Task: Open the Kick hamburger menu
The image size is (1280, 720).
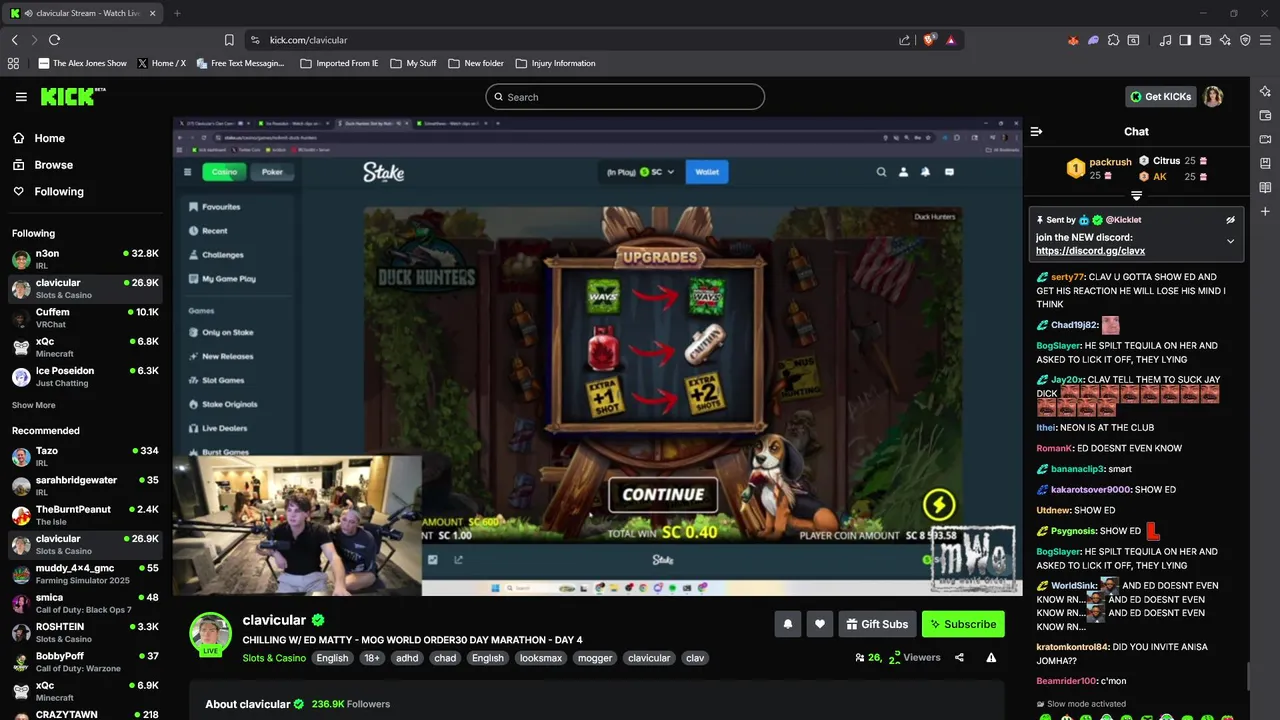Action: (21, 97)
